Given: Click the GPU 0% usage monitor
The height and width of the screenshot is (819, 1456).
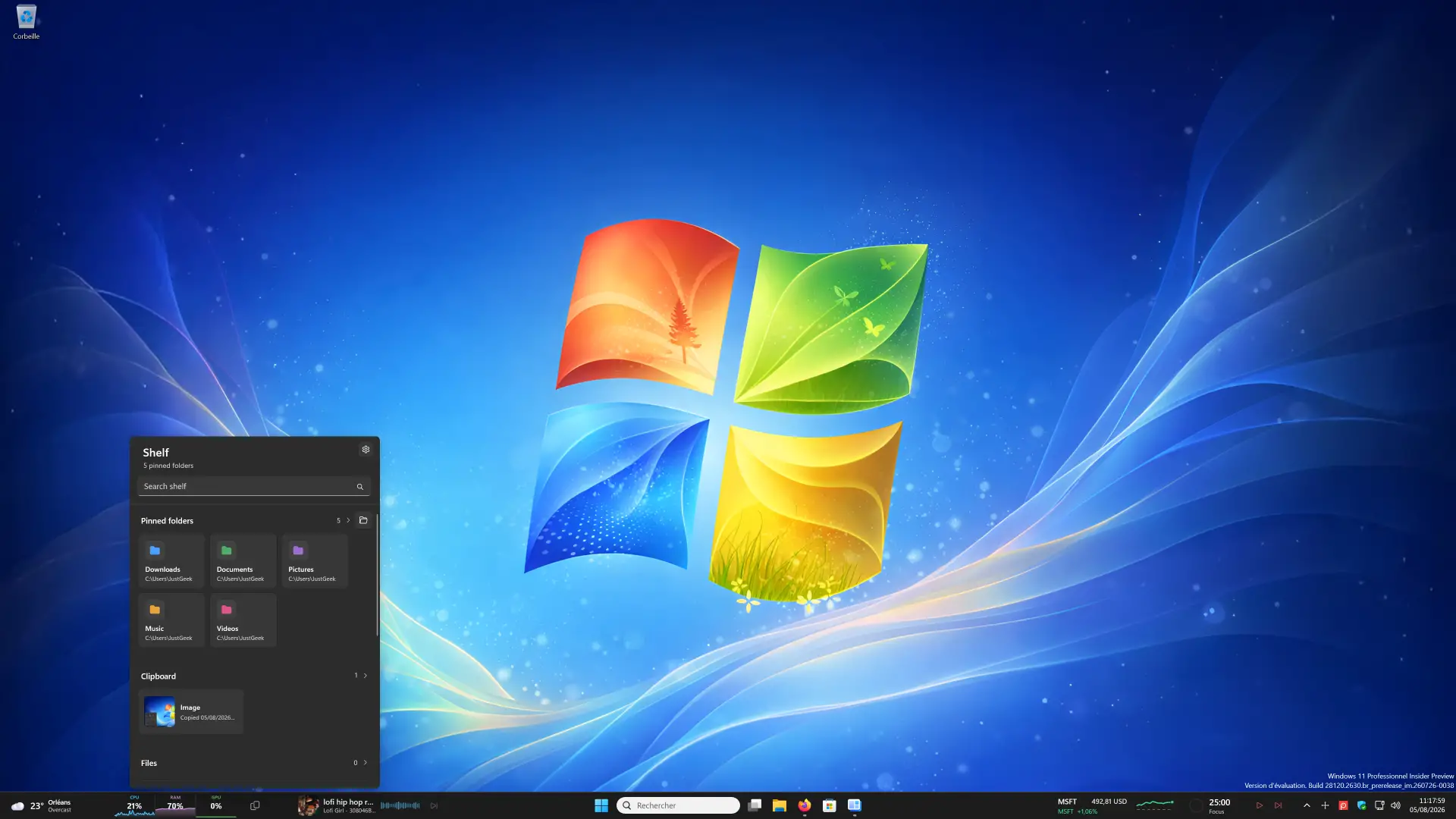Looking at the screenshot, I should pyautogui.click(x=216, y=805).
